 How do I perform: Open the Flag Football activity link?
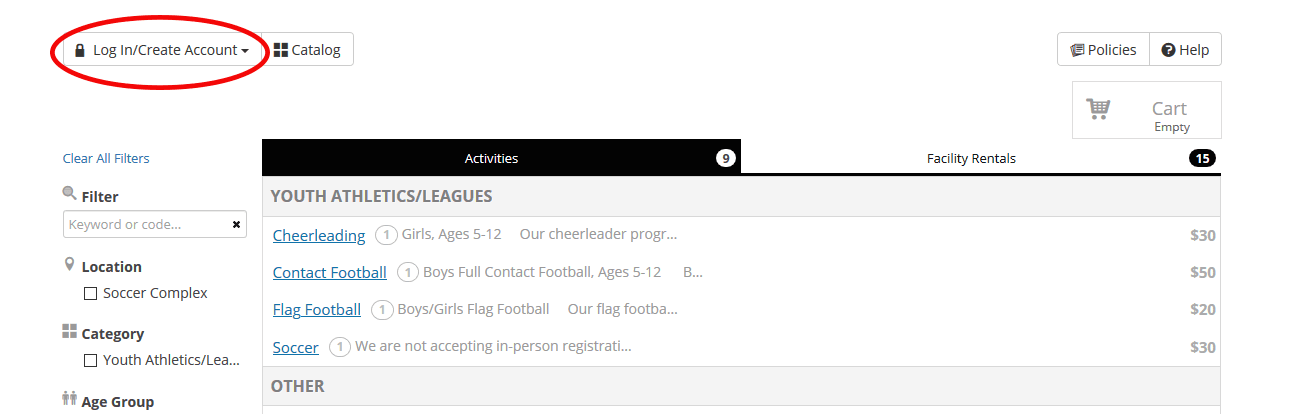[316, 310]
